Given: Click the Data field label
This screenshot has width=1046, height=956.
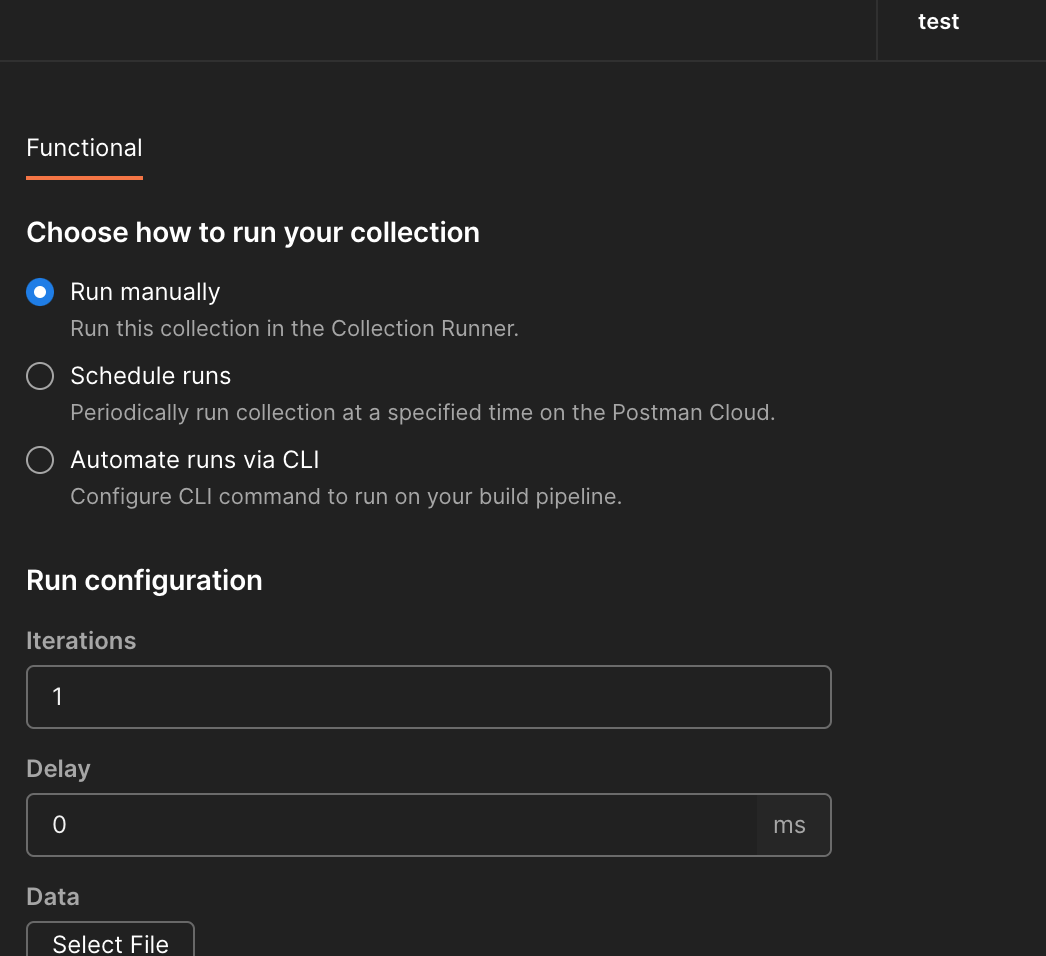Looking at the screenshot, I should tap(52, 896).
